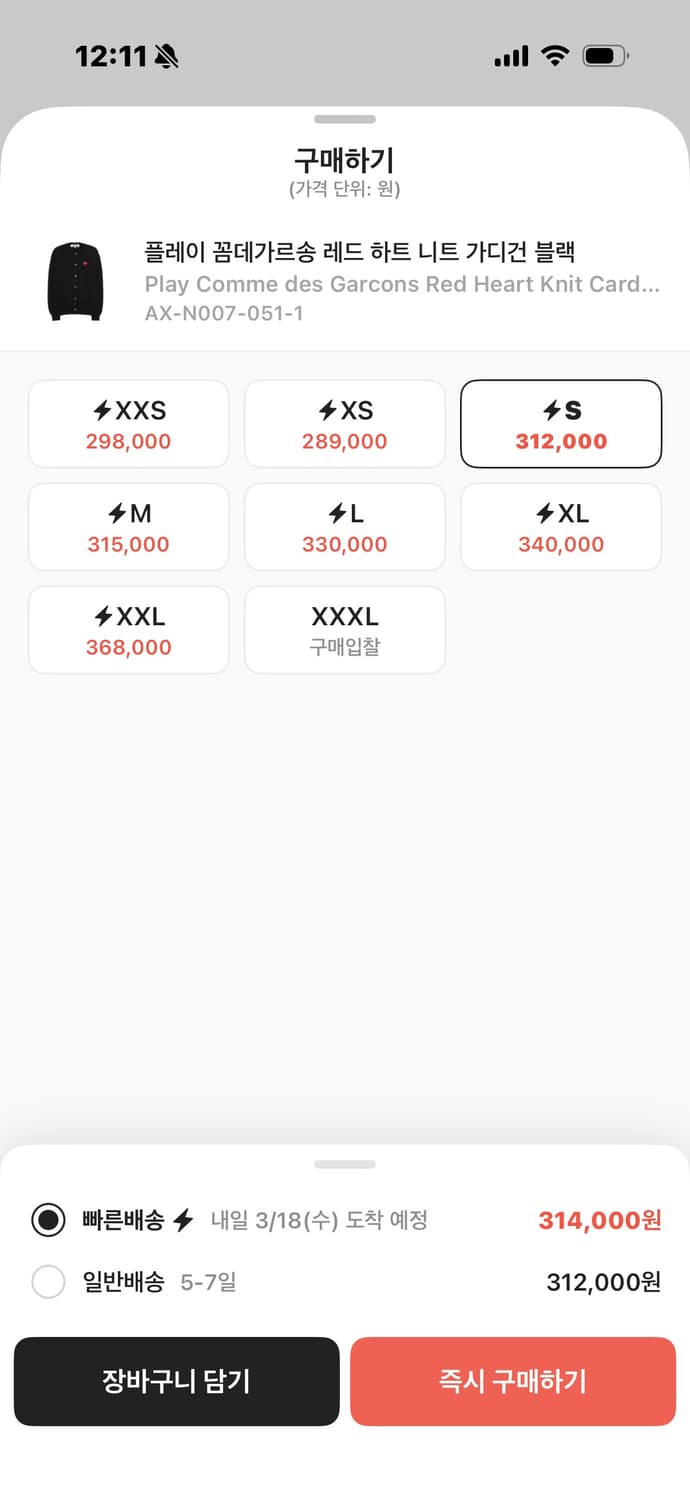This screenshot has width=690, height=1500.
Task: Collapse the sheet using the top drag handle
Action: (x=345, y=118)
